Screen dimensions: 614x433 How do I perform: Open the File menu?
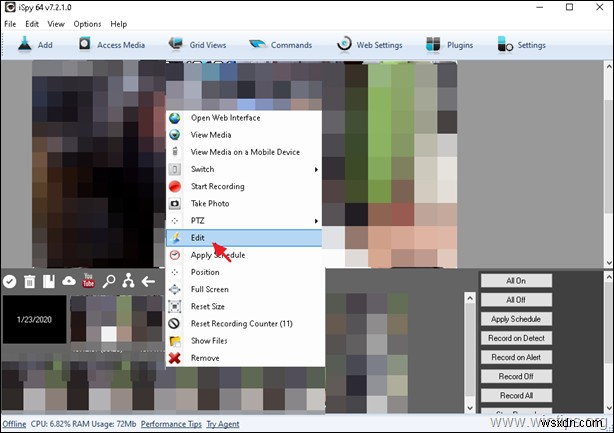[10, 24]
